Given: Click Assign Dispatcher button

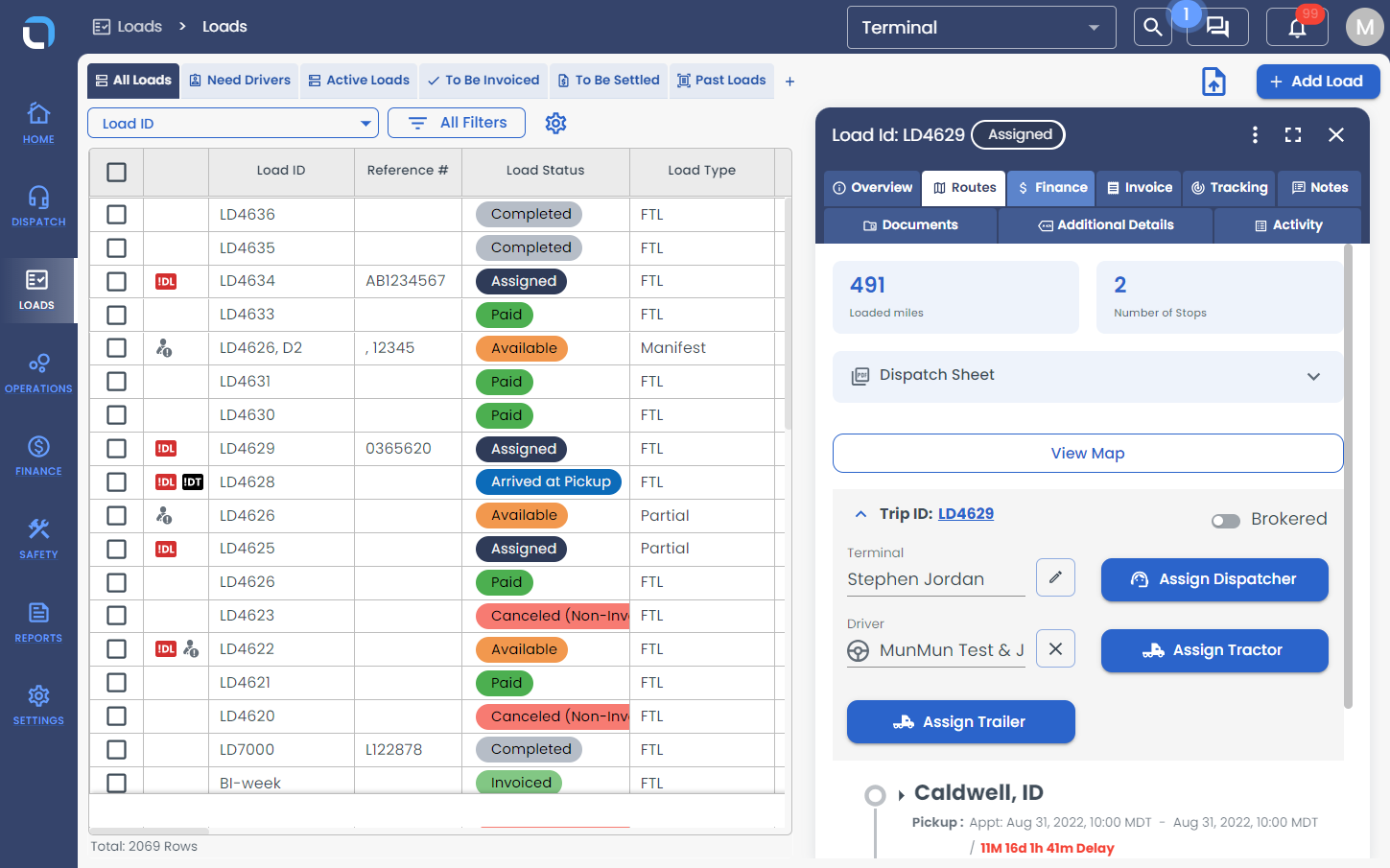Looking at the screenshot, I should (x=1214, y=579).
